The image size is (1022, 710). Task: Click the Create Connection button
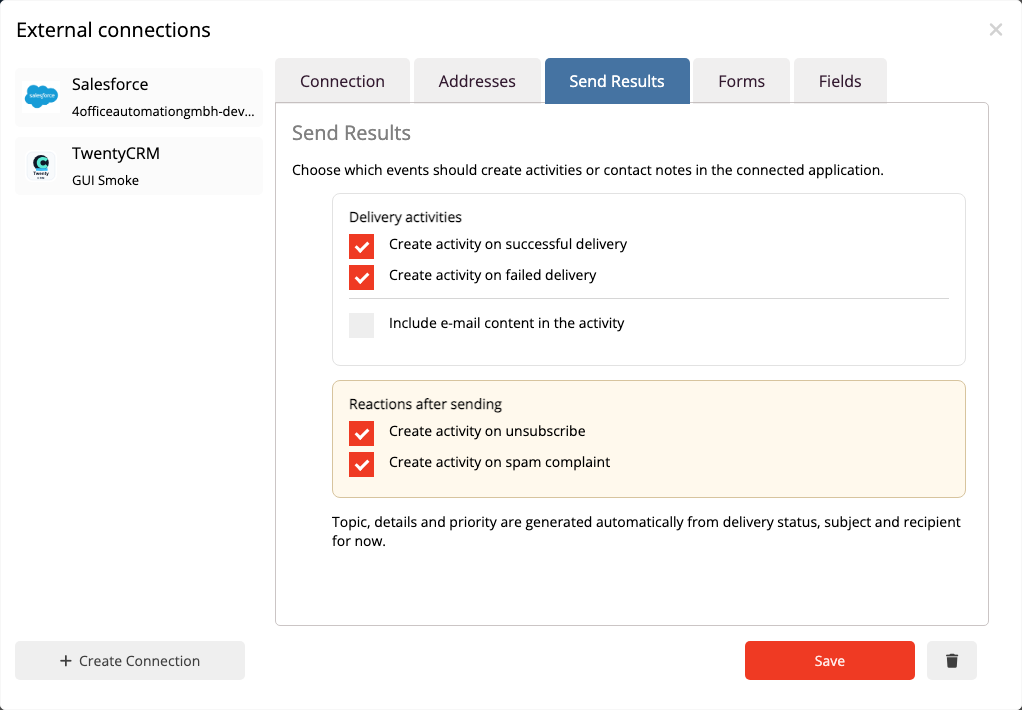pyautogui.click(x=130, y=660)
